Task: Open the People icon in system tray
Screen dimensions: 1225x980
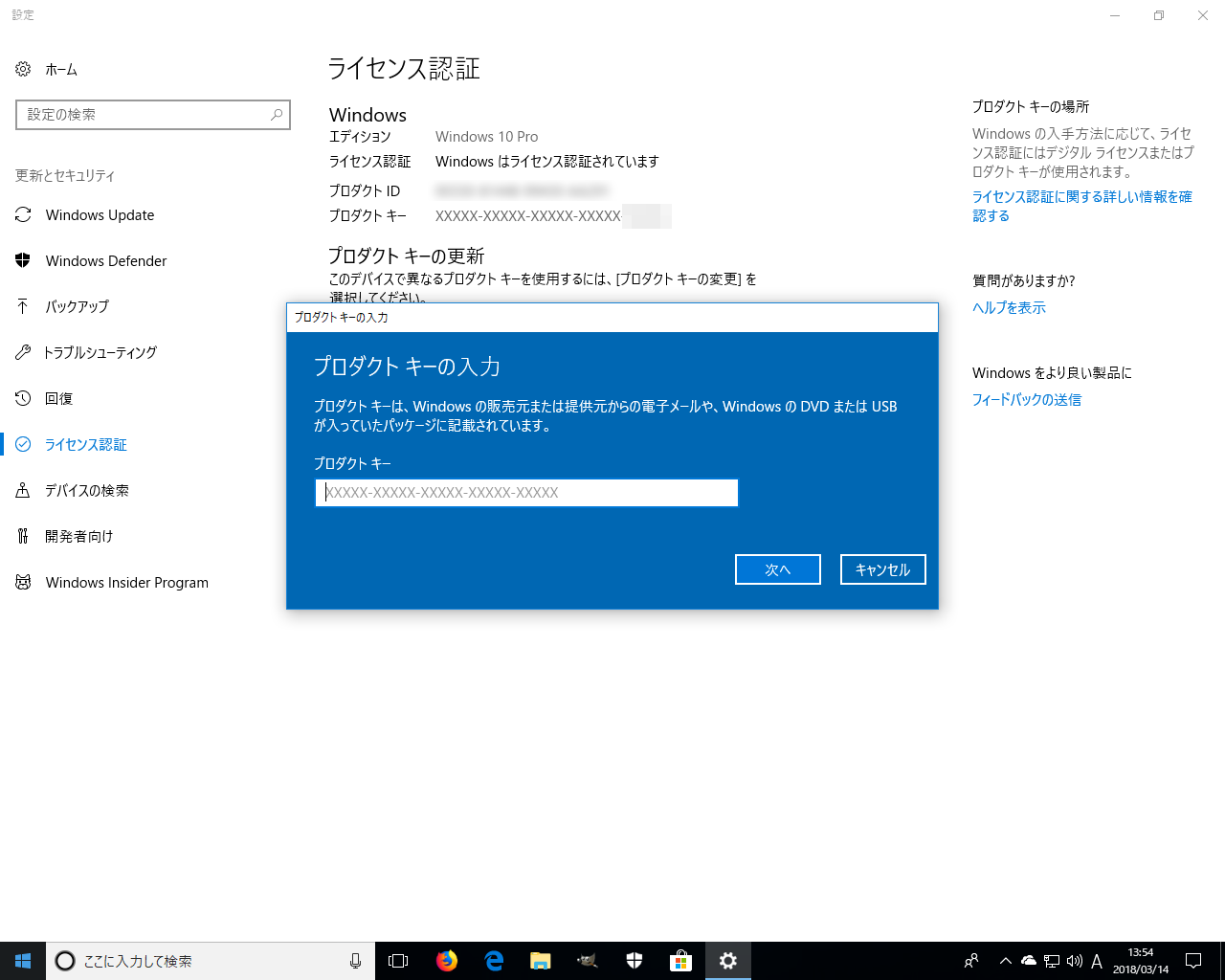Action: click(971, 961)
